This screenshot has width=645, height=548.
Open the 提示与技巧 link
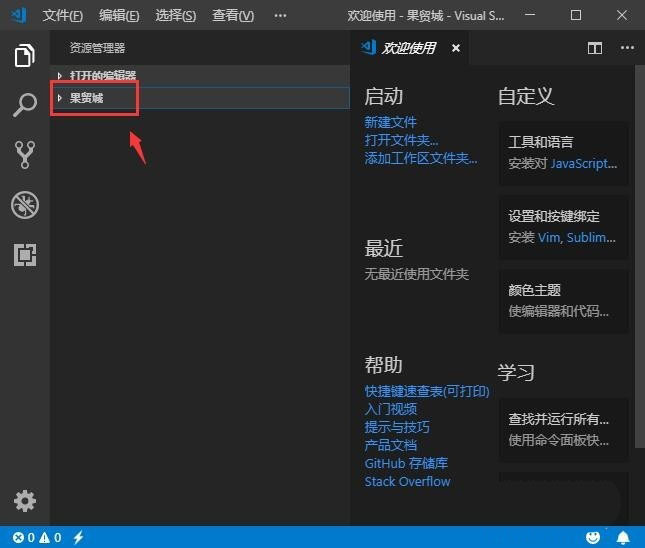(397, 427)
